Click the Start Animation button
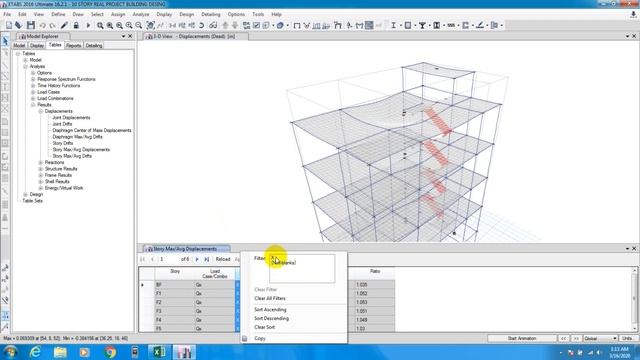 coord(522,338)
